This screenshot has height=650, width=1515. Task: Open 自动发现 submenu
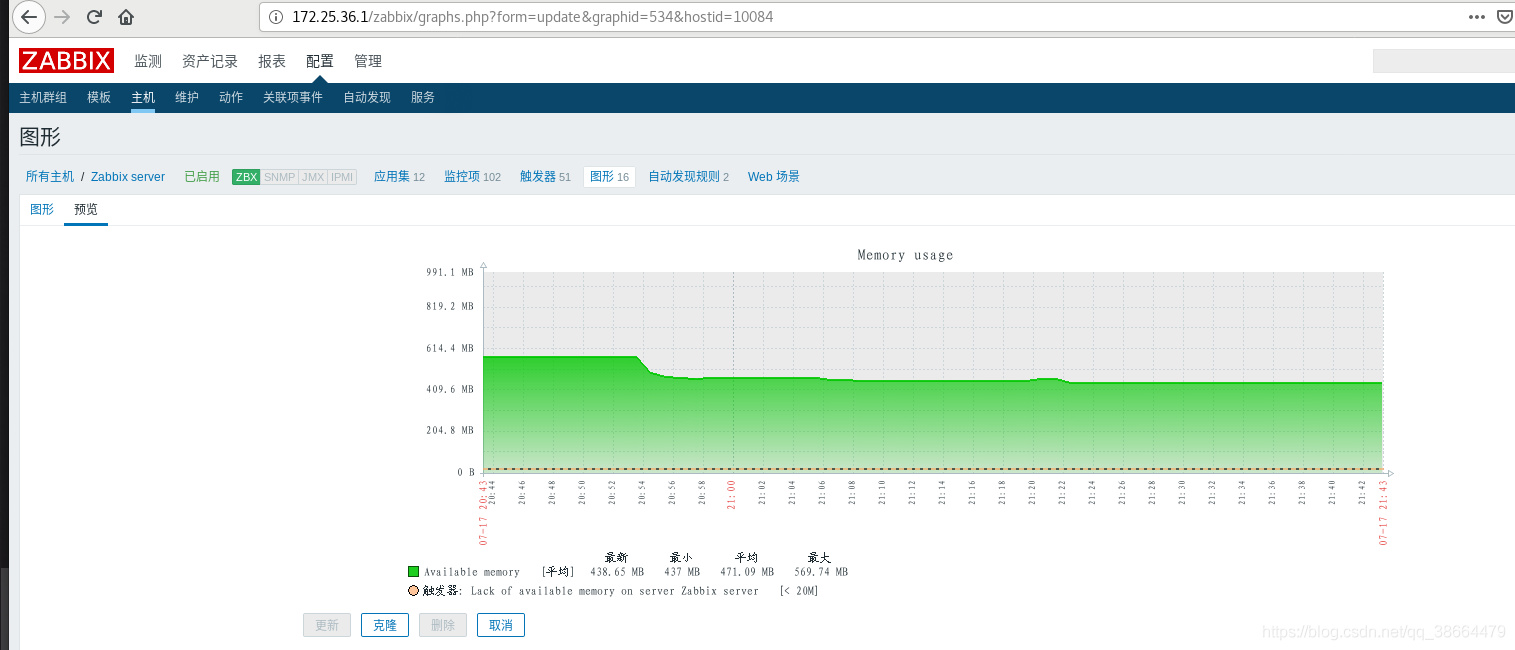click(x=367, y=97)
